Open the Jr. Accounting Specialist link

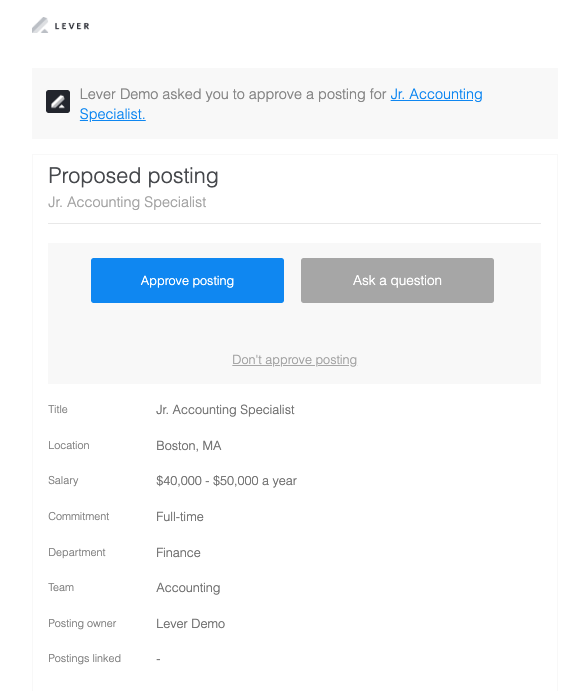[281, 104]
